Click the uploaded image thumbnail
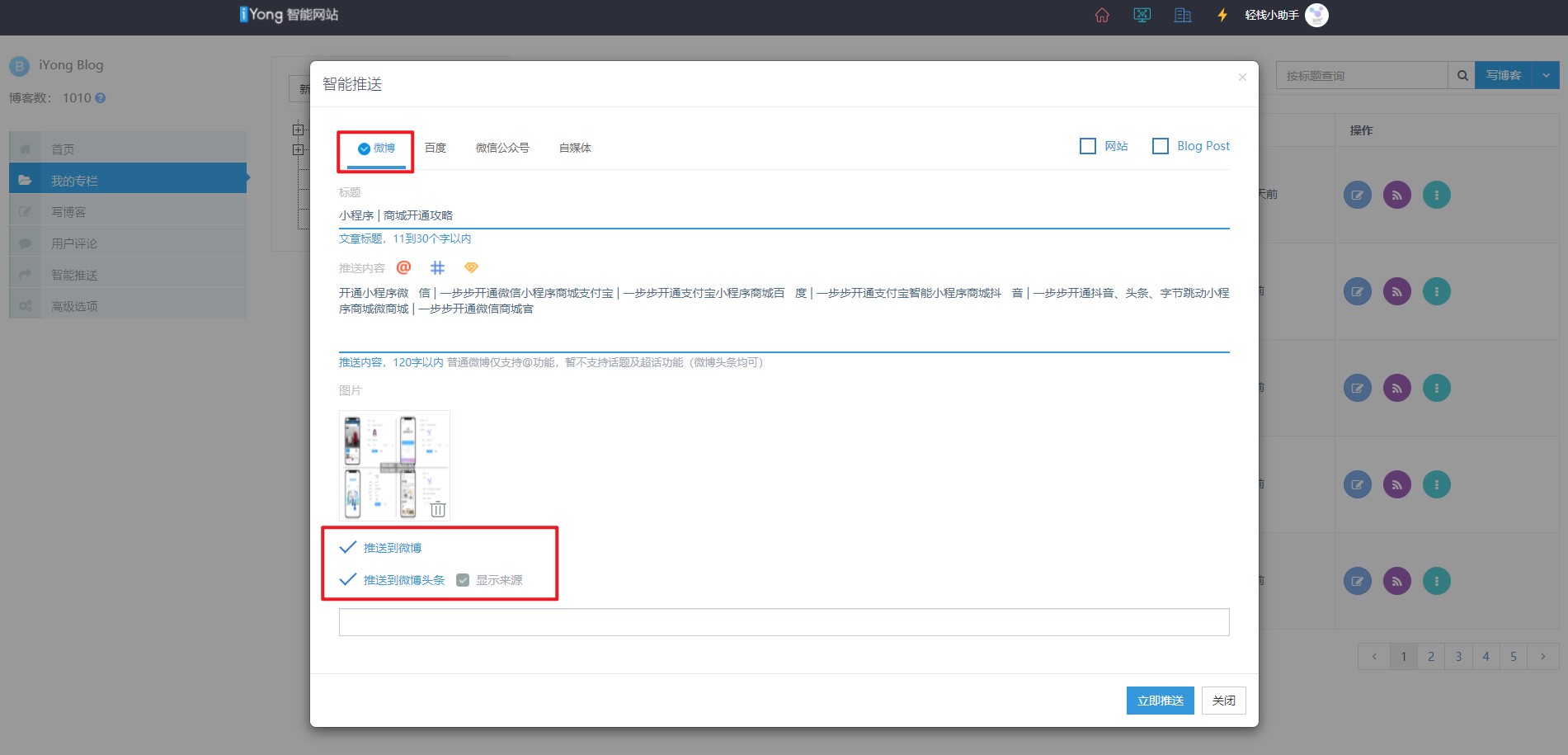 (x=394, y=465)
